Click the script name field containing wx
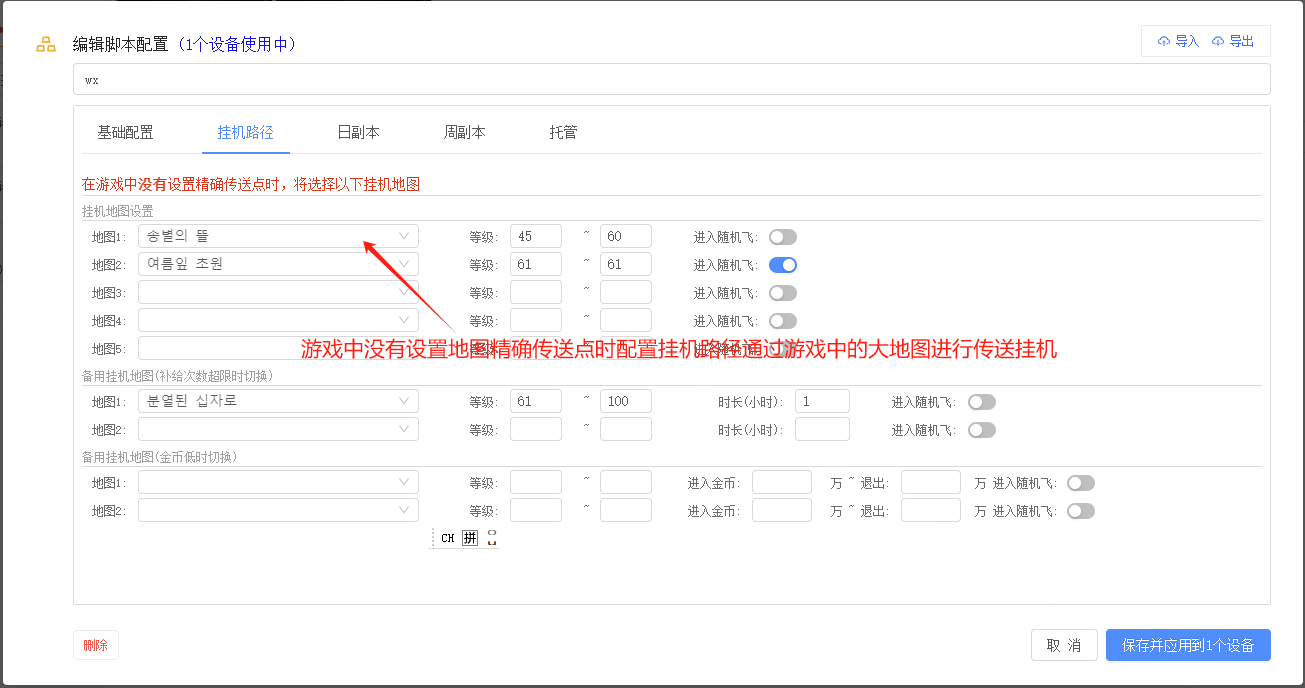 coord(671,79)
